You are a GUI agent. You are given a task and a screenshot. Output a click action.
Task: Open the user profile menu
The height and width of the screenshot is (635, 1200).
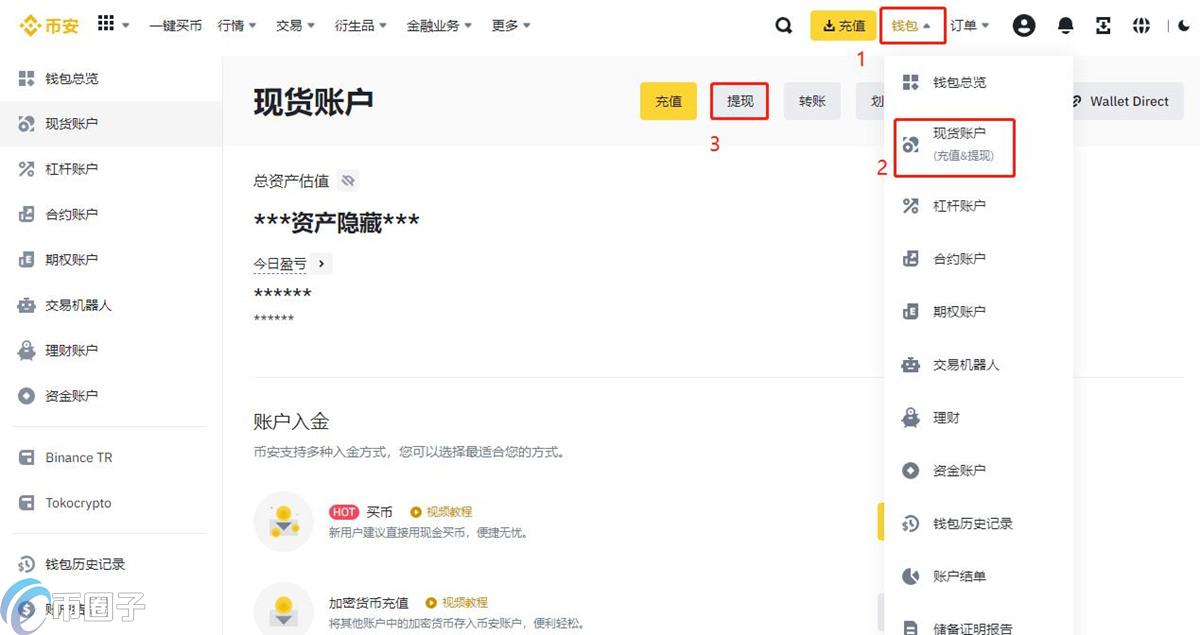click(1023, 25)
